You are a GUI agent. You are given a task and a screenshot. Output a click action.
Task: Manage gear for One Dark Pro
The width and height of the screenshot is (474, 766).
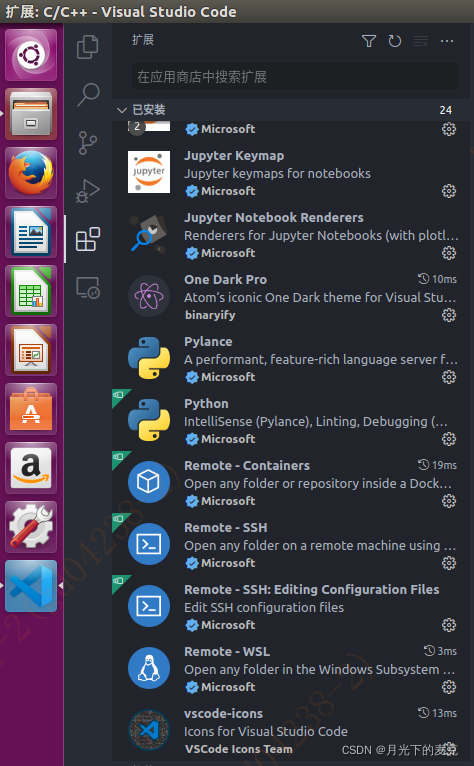pos(449,315)
